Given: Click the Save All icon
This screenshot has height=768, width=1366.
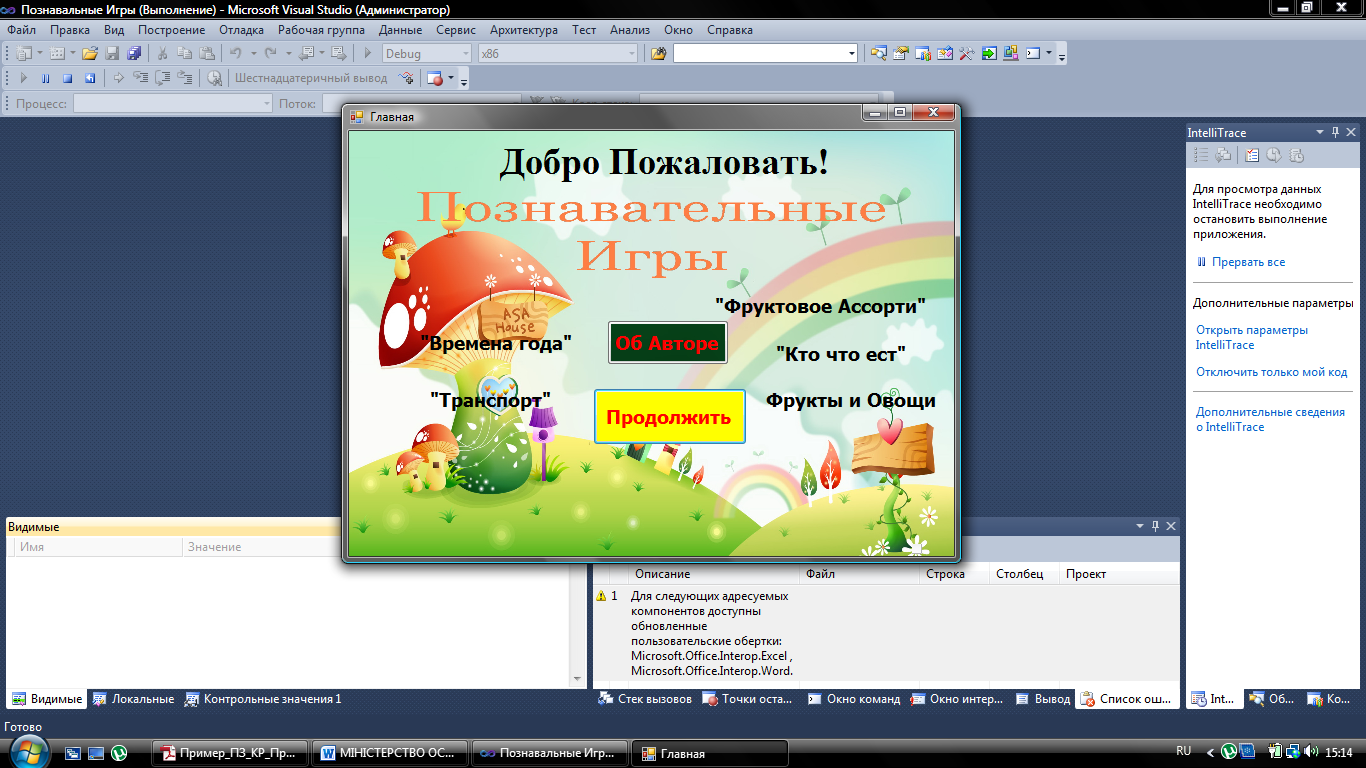Looking at the screenshot, I should (x=134, y=53).
